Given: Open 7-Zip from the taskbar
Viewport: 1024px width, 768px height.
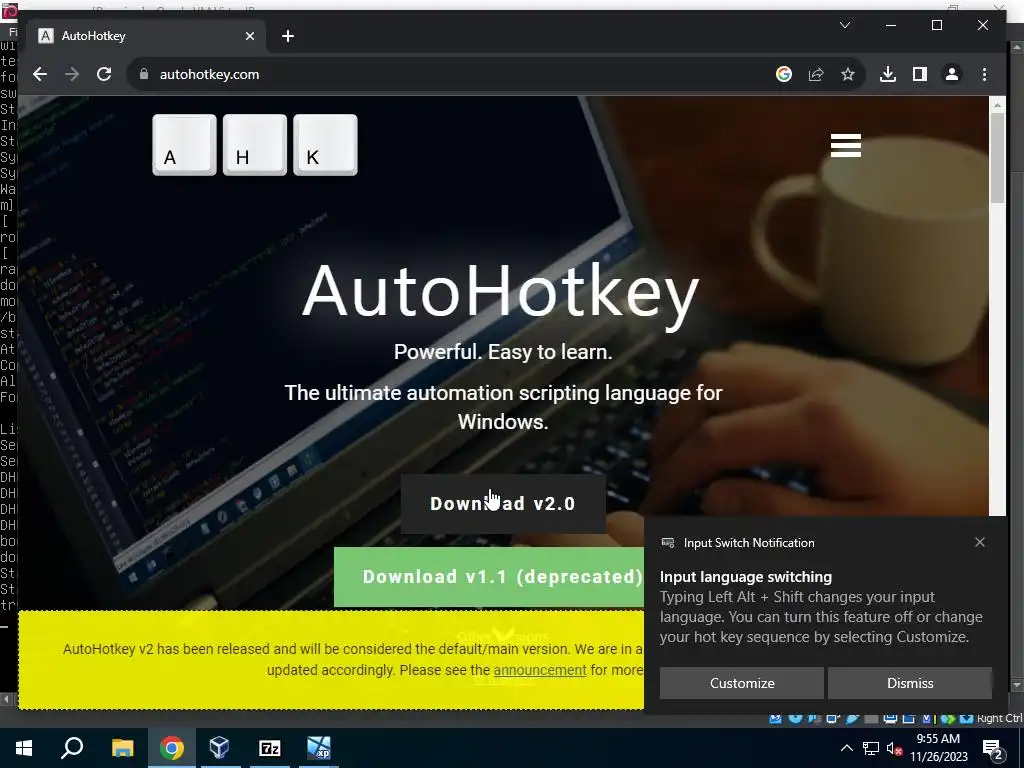Looking at the screenshot, I should tap(269, 748).
